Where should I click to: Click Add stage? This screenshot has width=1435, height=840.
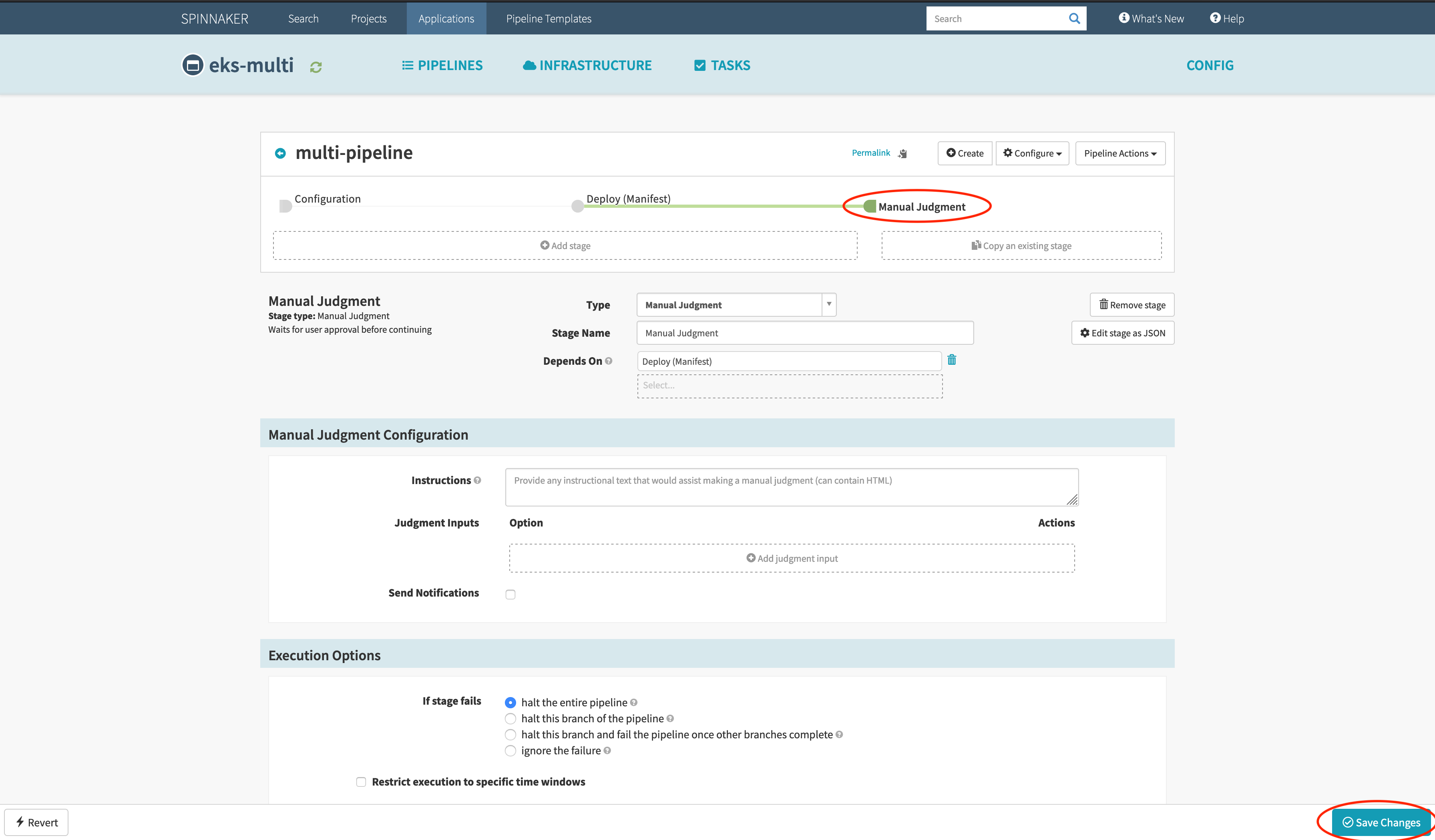[565, 245]
